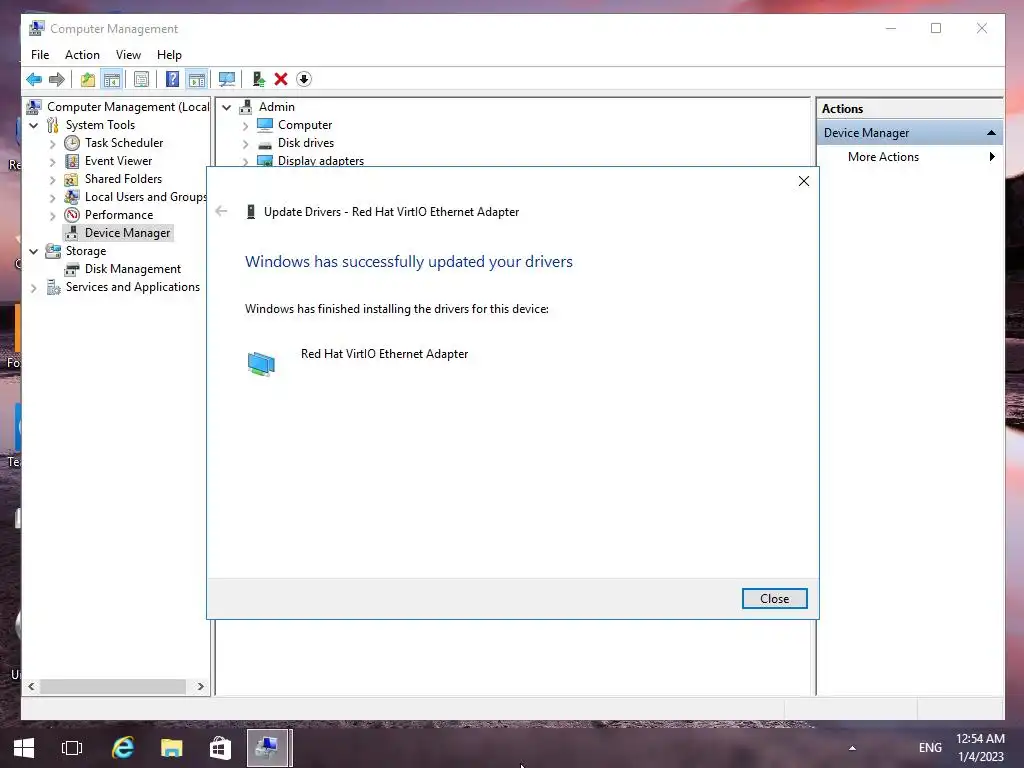Open File Explorer from taskbar
1024x768 pixels.
coord(172,748)
